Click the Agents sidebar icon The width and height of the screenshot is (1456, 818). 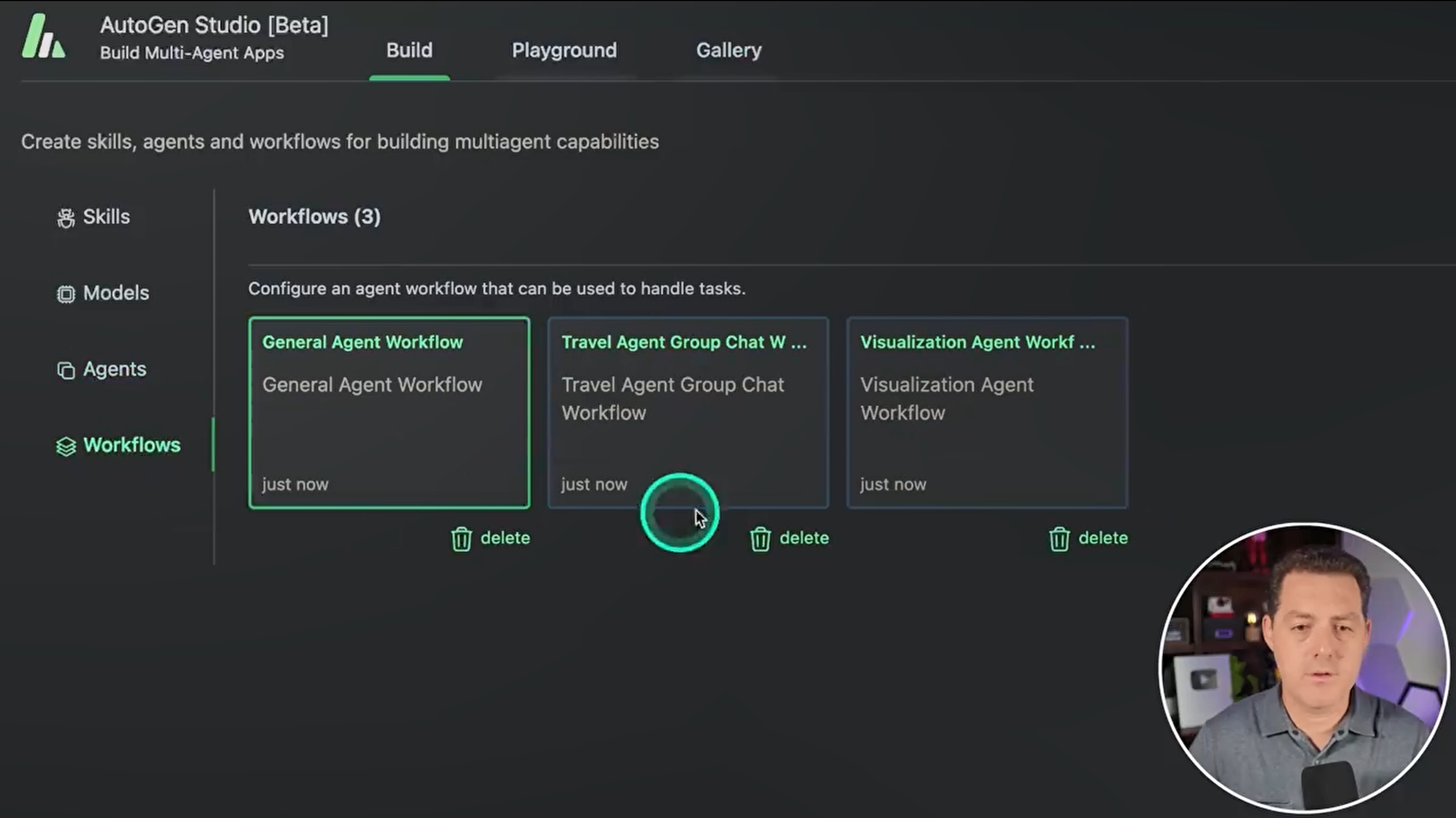point(65,370)
